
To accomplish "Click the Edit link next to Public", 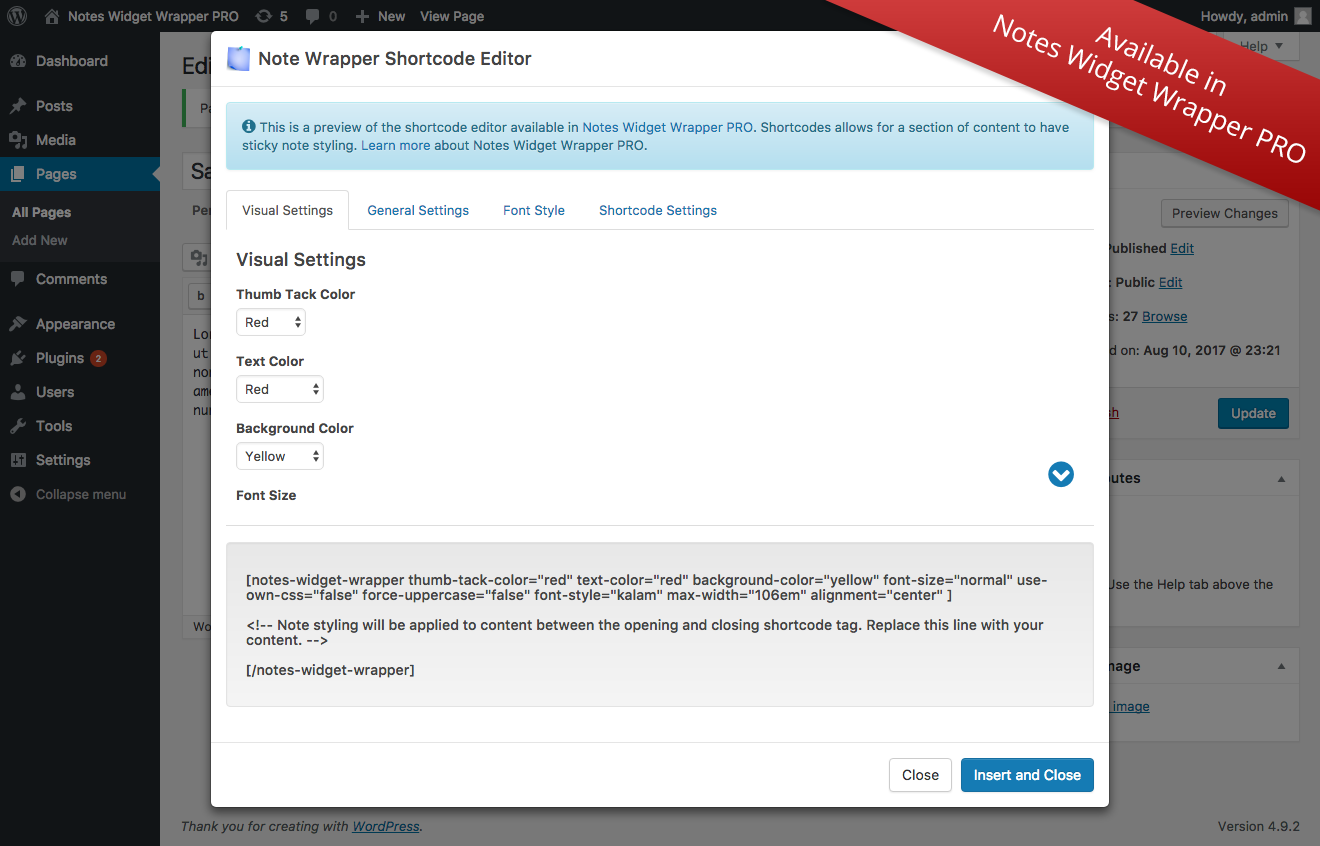I will 1171,282.
